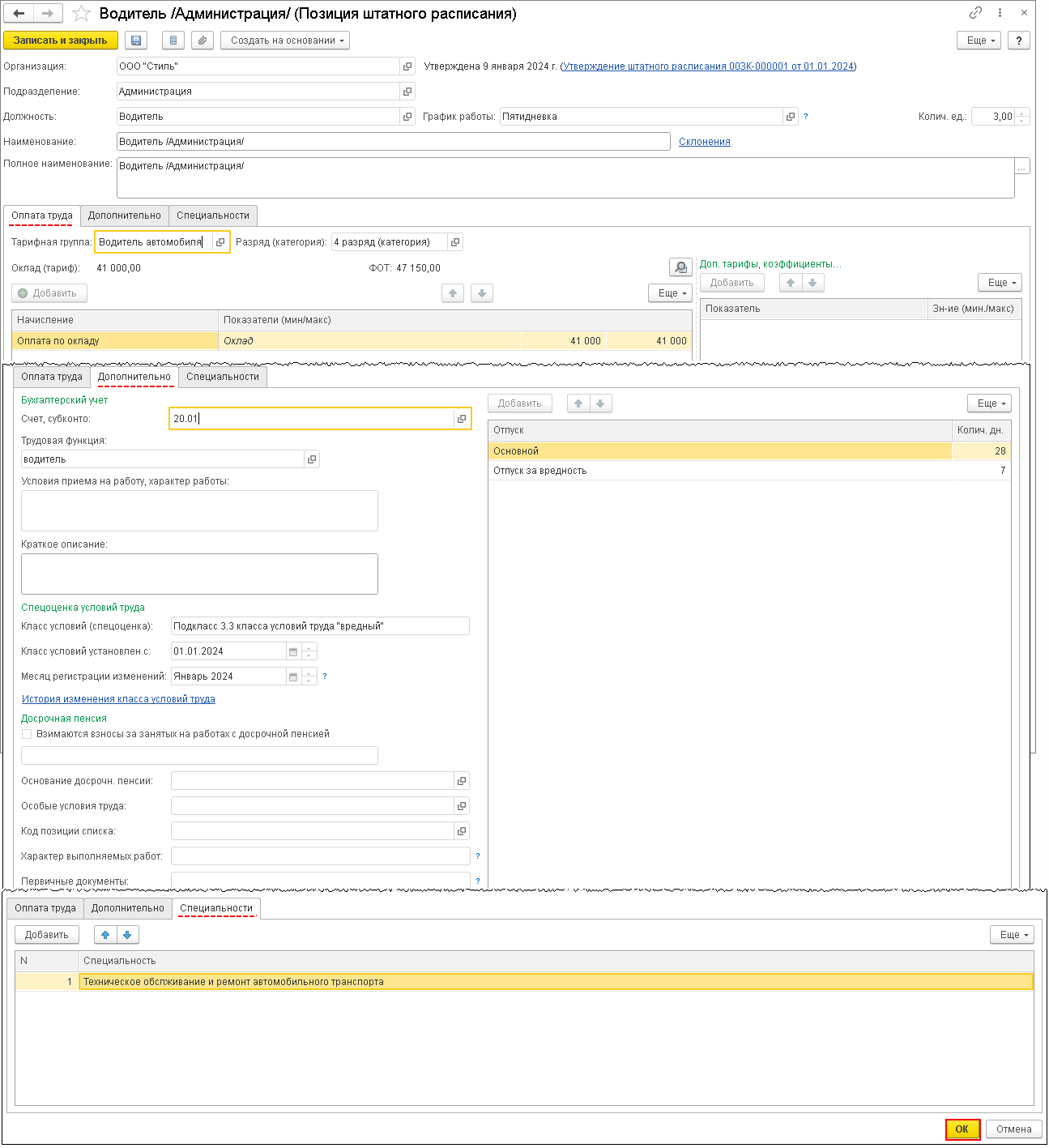Open the Особые условия труда selector

(x=462, y=806)
